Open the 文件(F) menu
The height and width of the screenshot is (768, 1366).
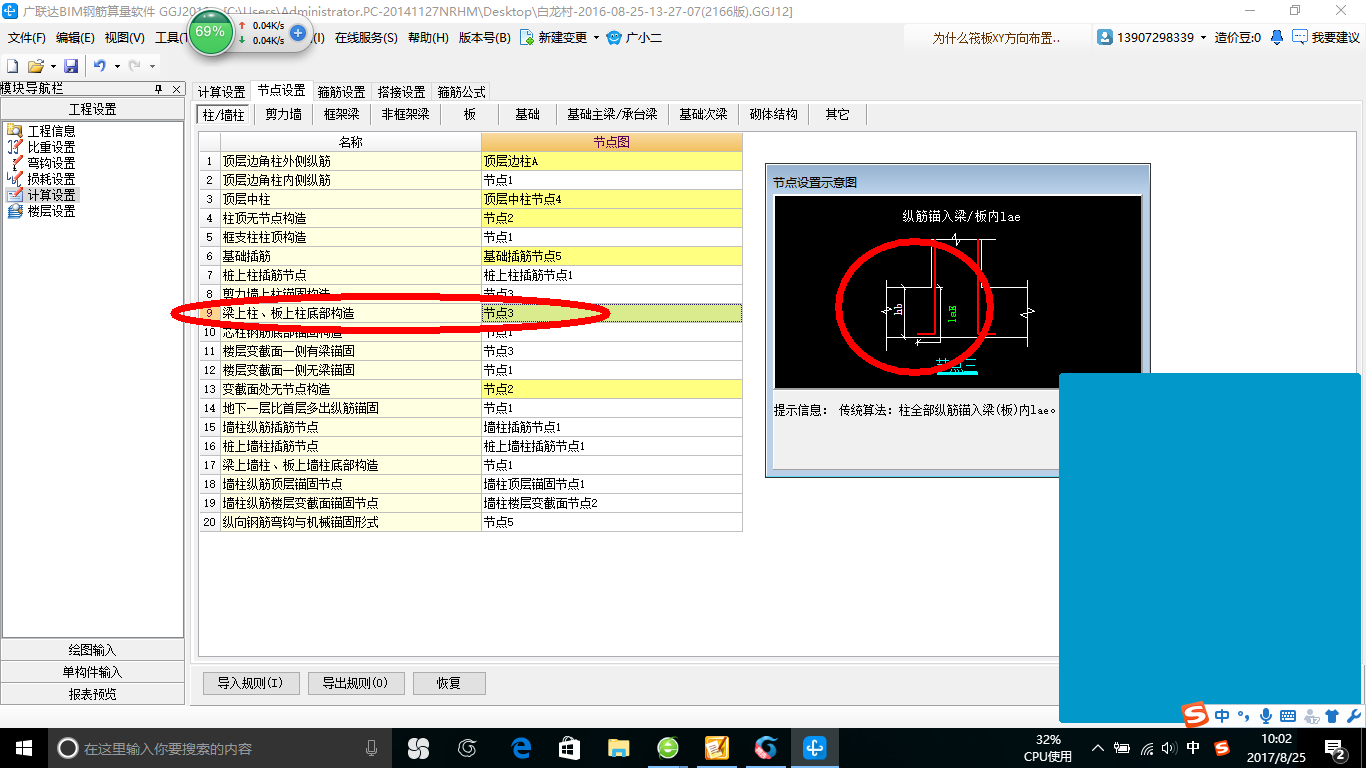pyautogui.click(x=27, y=38)
